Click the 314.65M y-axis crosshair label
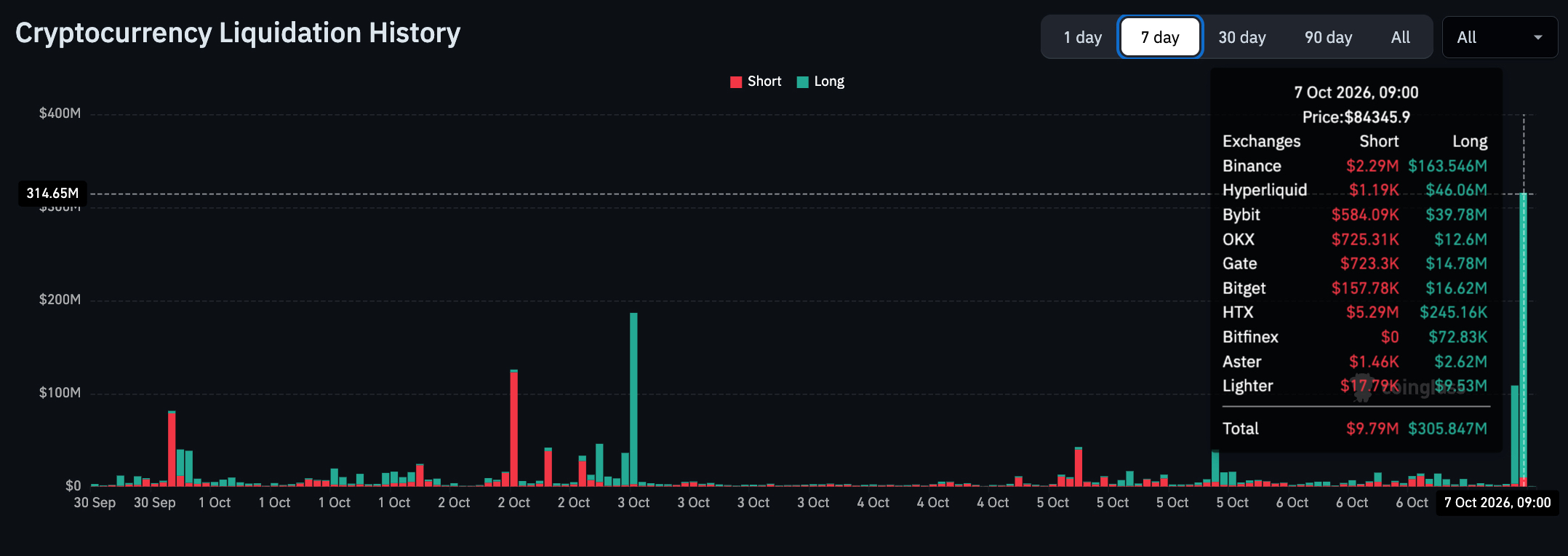The width and height of the screenshot is (1568, 556). [x=52, y=193]
